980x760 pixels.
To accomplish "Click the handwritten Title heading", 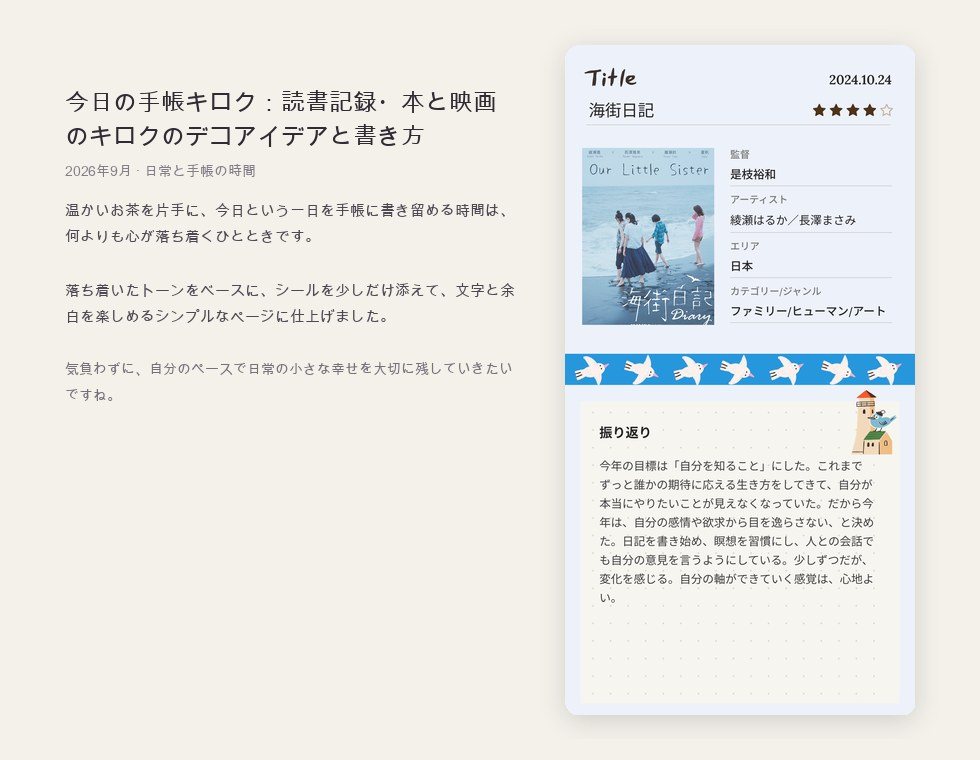I will (611, 78).
